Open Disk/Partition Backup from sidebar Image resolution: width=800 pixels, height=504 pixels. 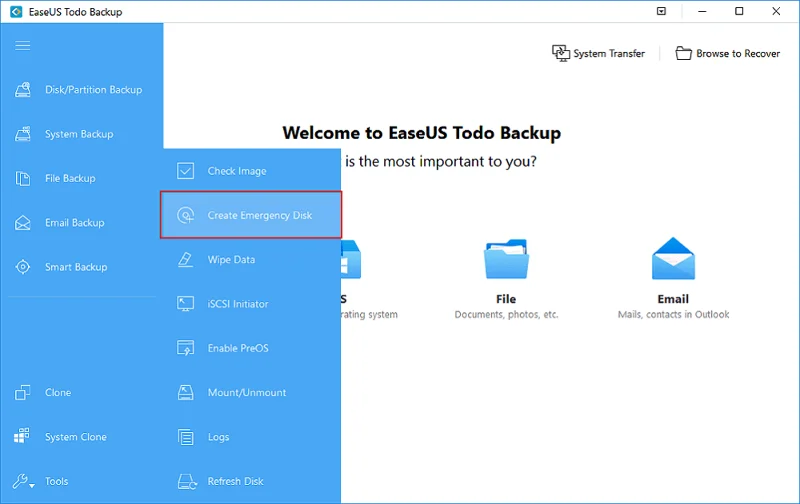tap(80, 90)
